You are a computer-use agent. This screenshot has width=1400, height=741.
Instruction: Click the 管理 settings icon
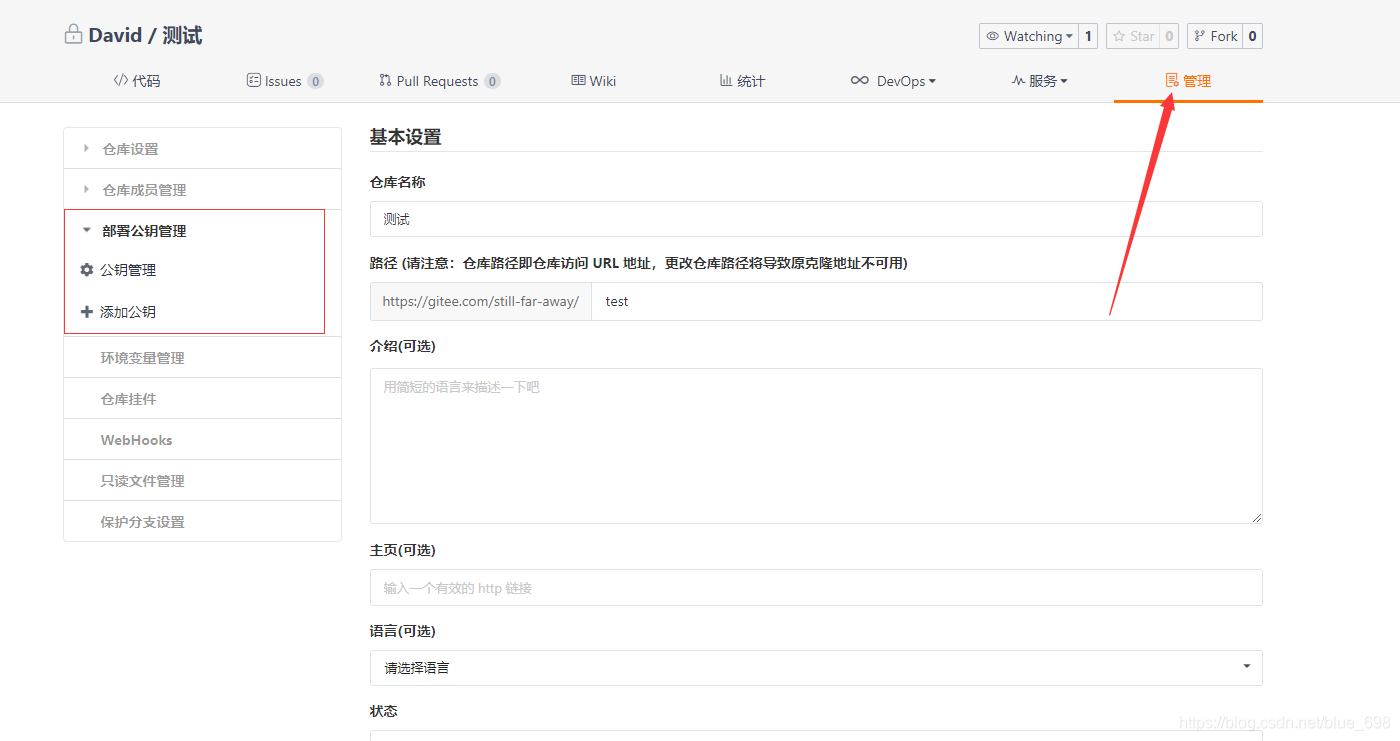point(1172,80)
